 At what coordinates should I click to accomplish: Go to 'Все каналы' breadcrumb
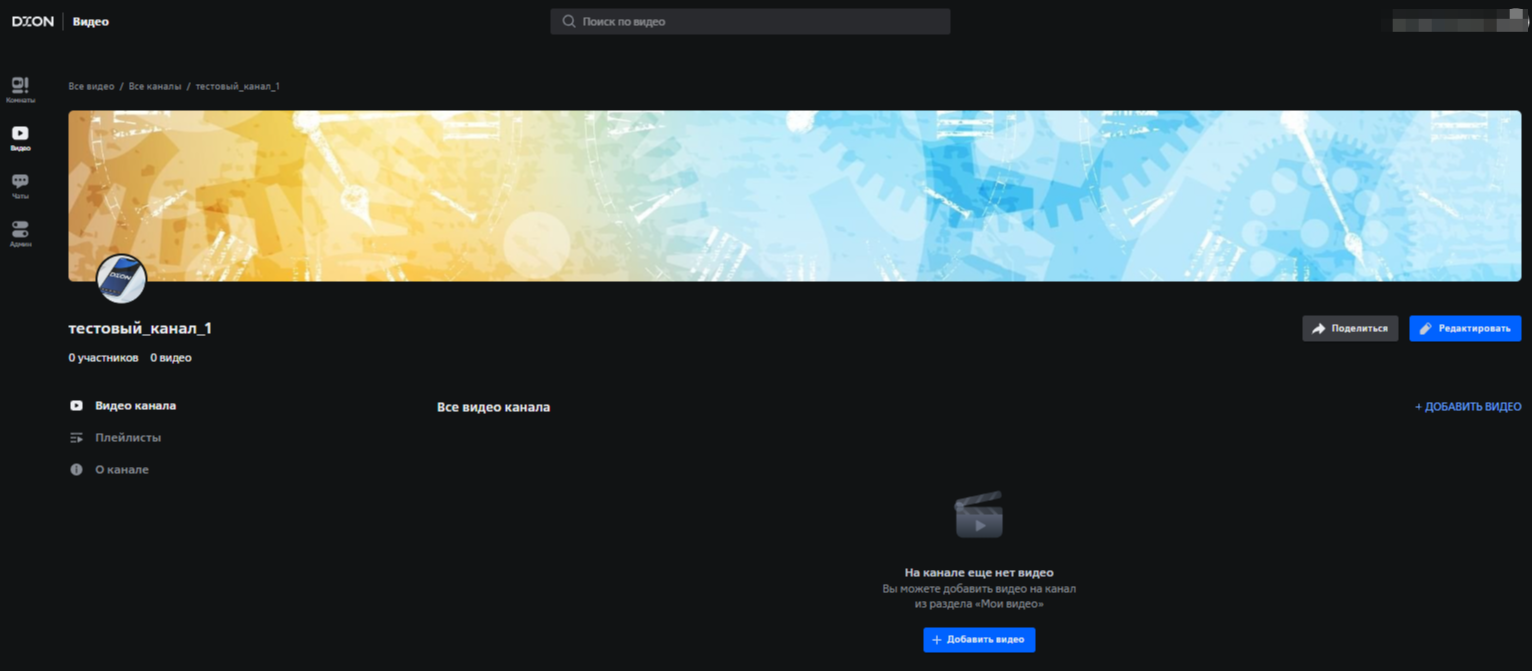155,86
